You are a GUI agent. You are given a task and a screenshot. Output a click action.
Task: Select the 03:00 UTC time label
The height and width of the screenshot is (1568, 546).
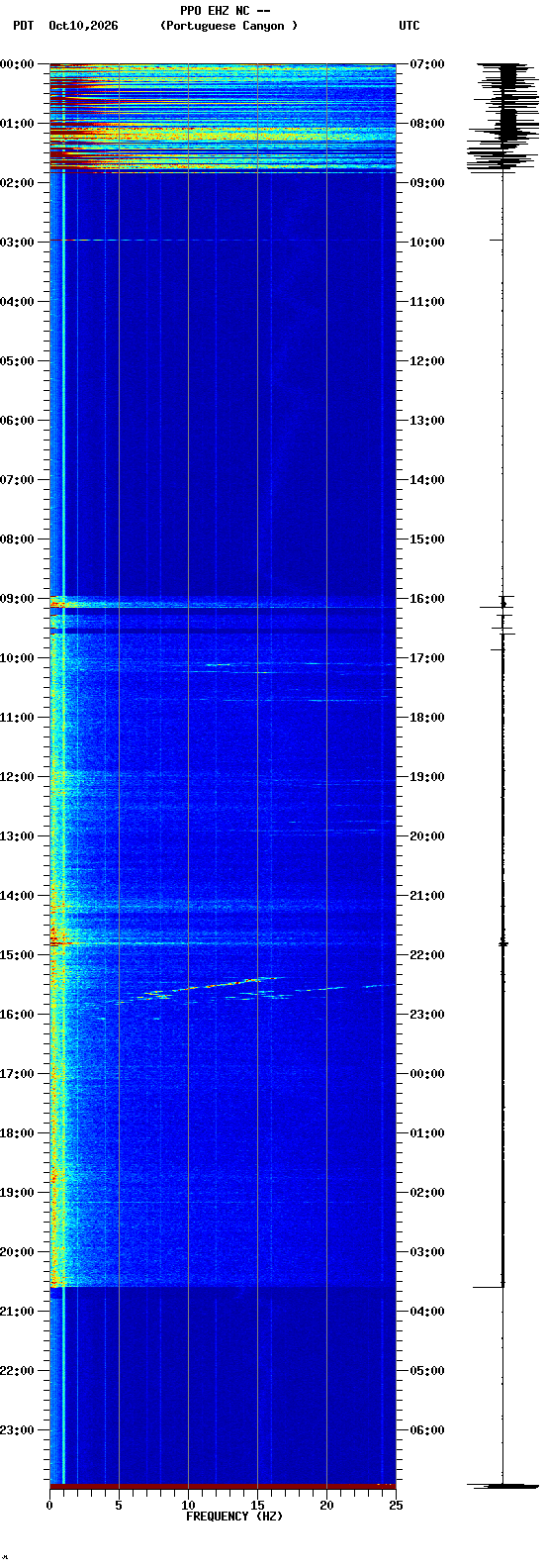(x=427, y=1252)
